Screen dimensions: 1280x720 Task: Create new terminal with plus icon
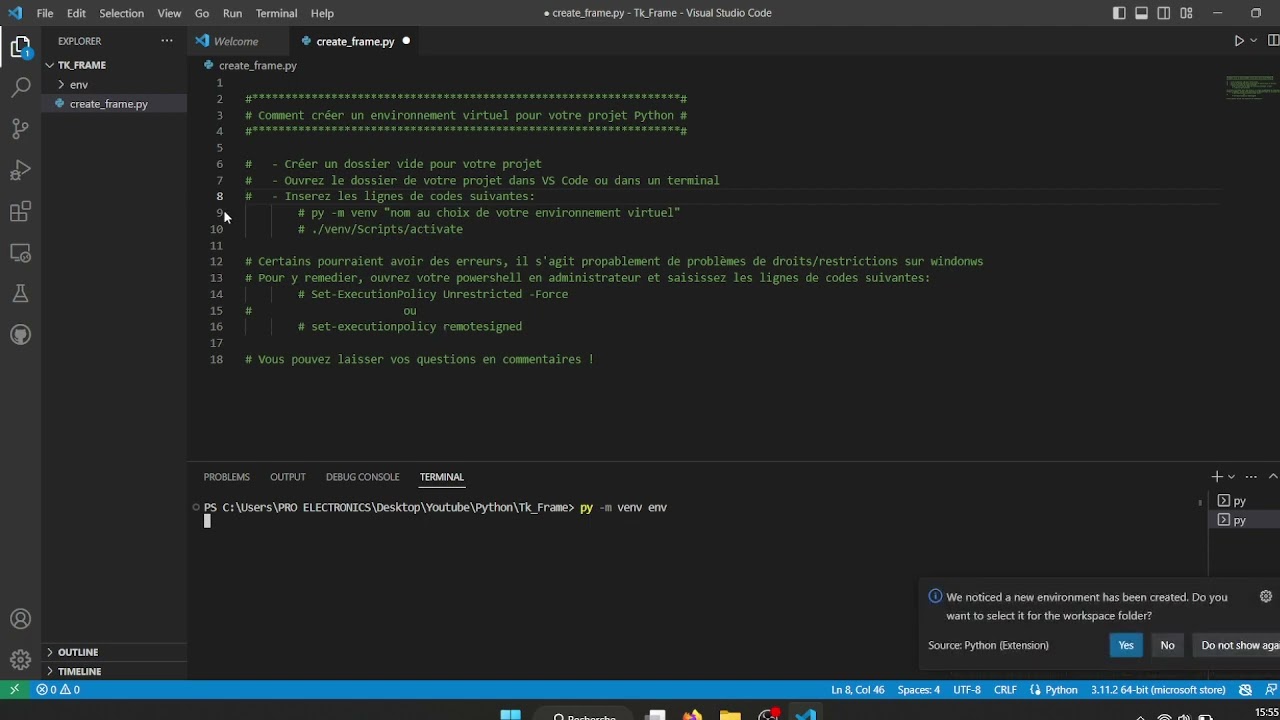(x=1217, y=477)
